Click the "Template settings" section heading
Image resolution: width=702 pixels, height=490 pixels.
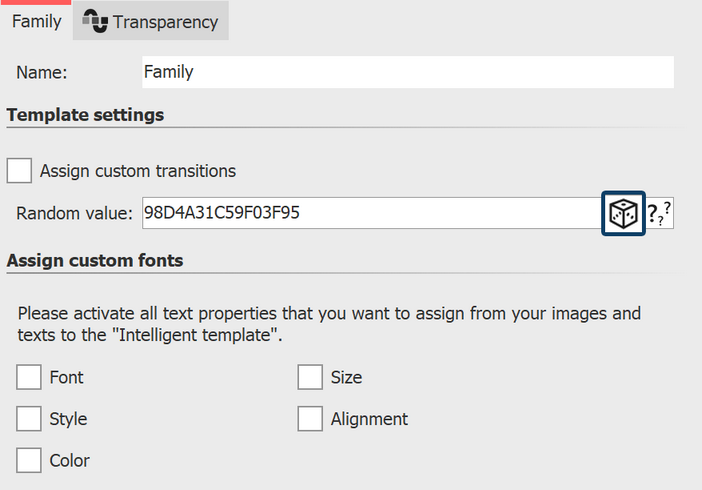pos(85,115)
